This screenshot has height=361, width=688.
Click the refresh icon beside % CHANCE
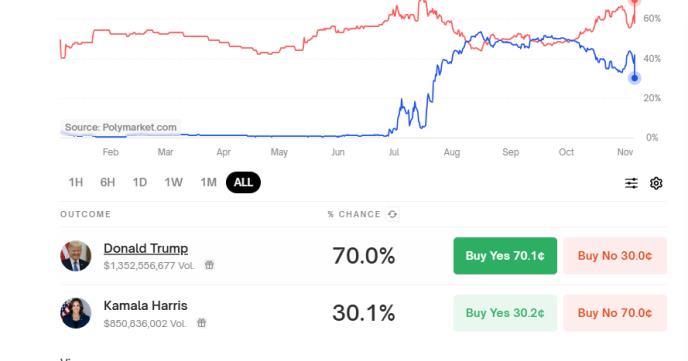coord(392,214)
